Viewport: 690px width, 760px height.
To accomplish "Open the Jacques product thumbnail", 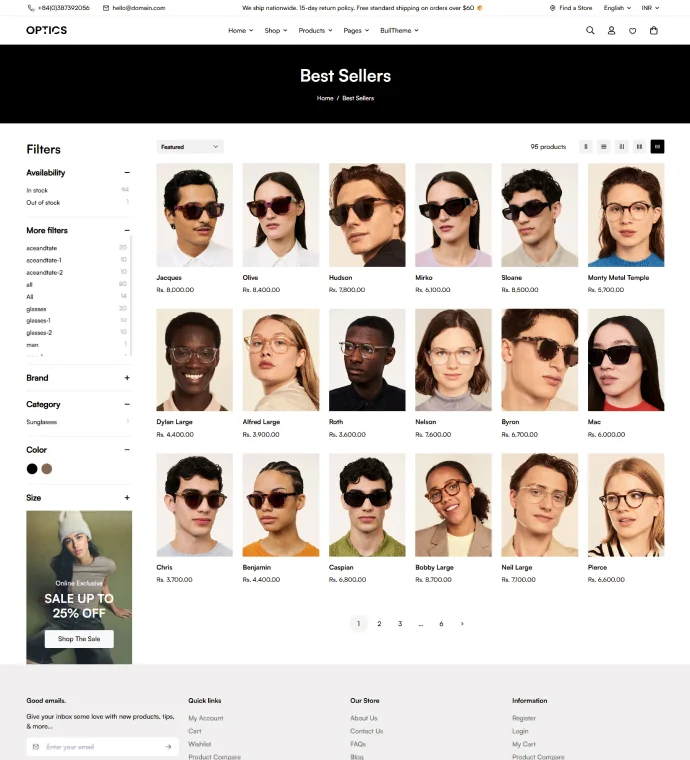I will [194, 215].
